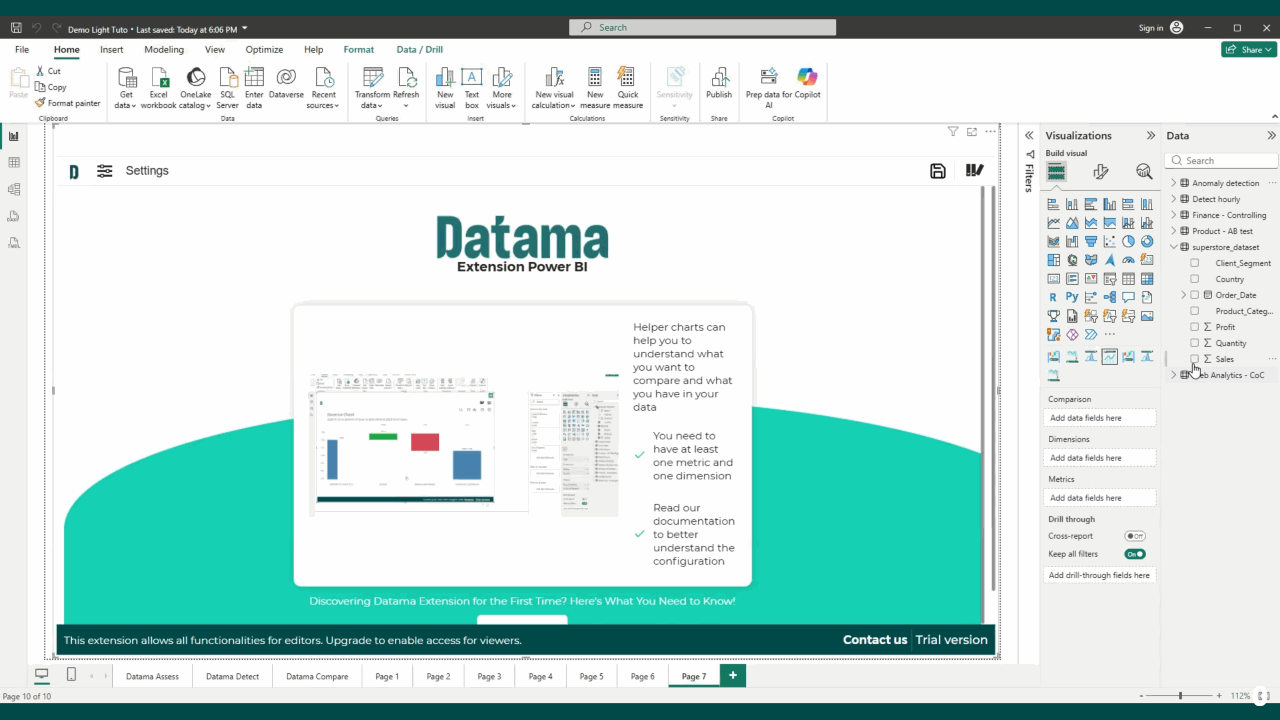Select the Enter data icon

point(254,78)
